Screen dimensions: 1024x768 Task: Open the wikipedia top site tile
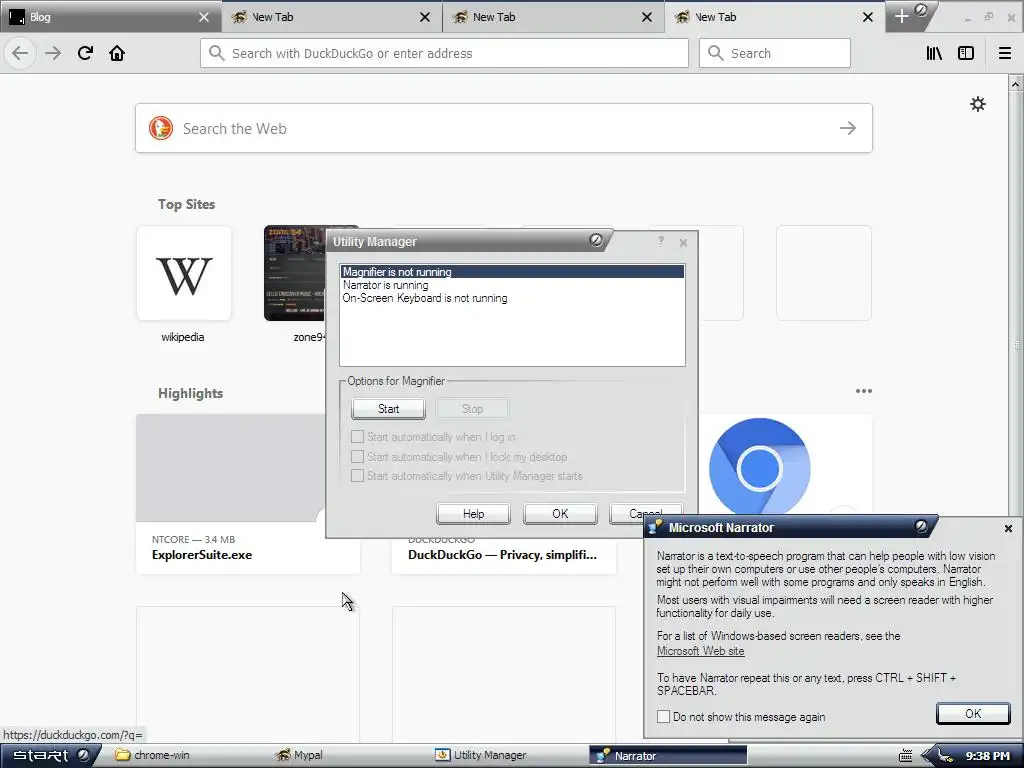[184, 274]
